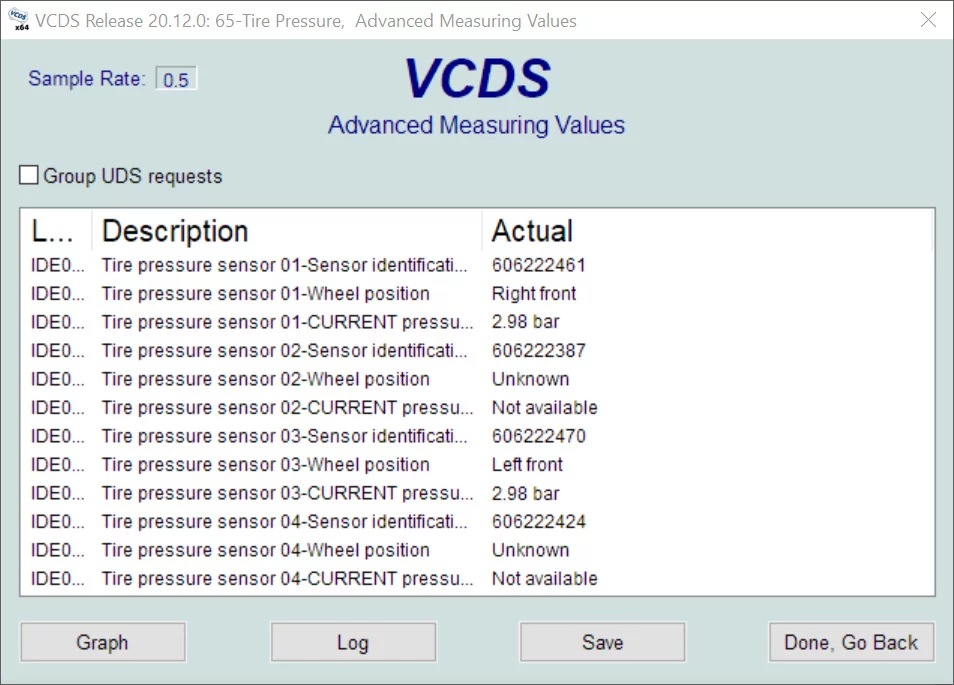Select sensor 02 CURRENT pressure row

coord(287,408)
